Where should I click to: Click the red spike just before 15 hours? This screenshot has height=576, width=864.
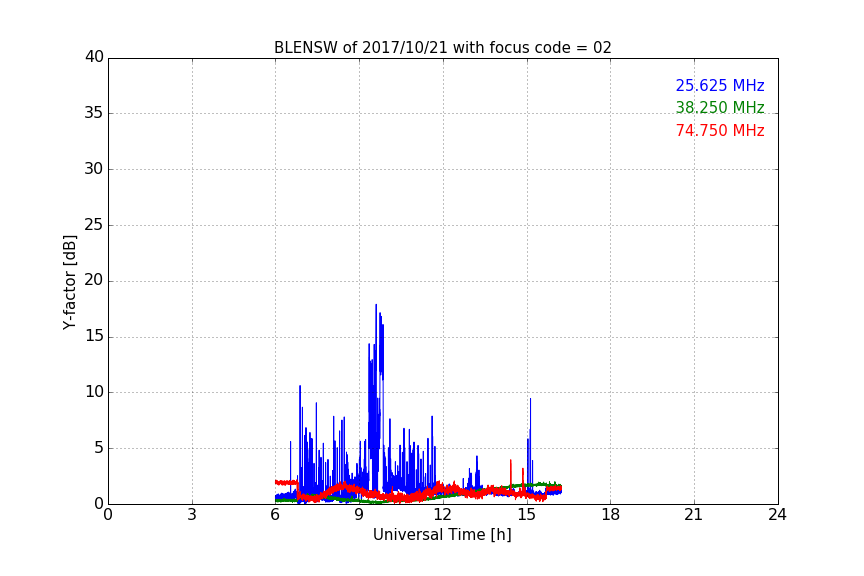511,462
